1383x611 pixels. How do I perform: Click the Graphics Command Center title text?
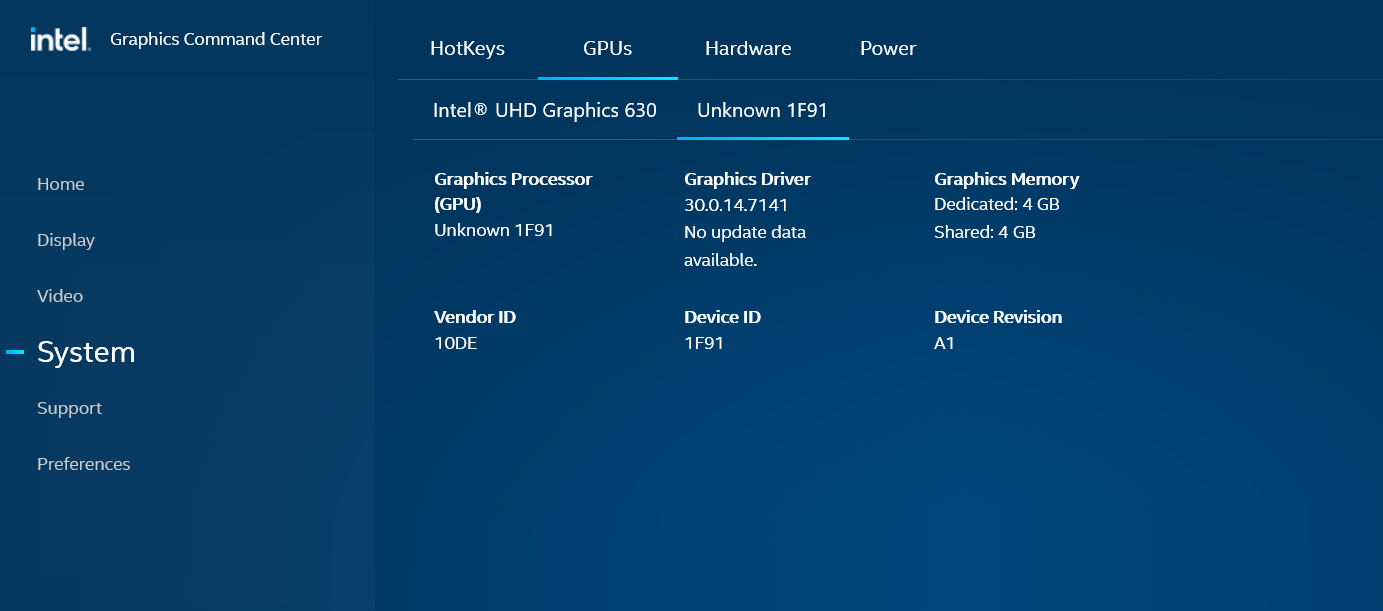click(216, 39)
